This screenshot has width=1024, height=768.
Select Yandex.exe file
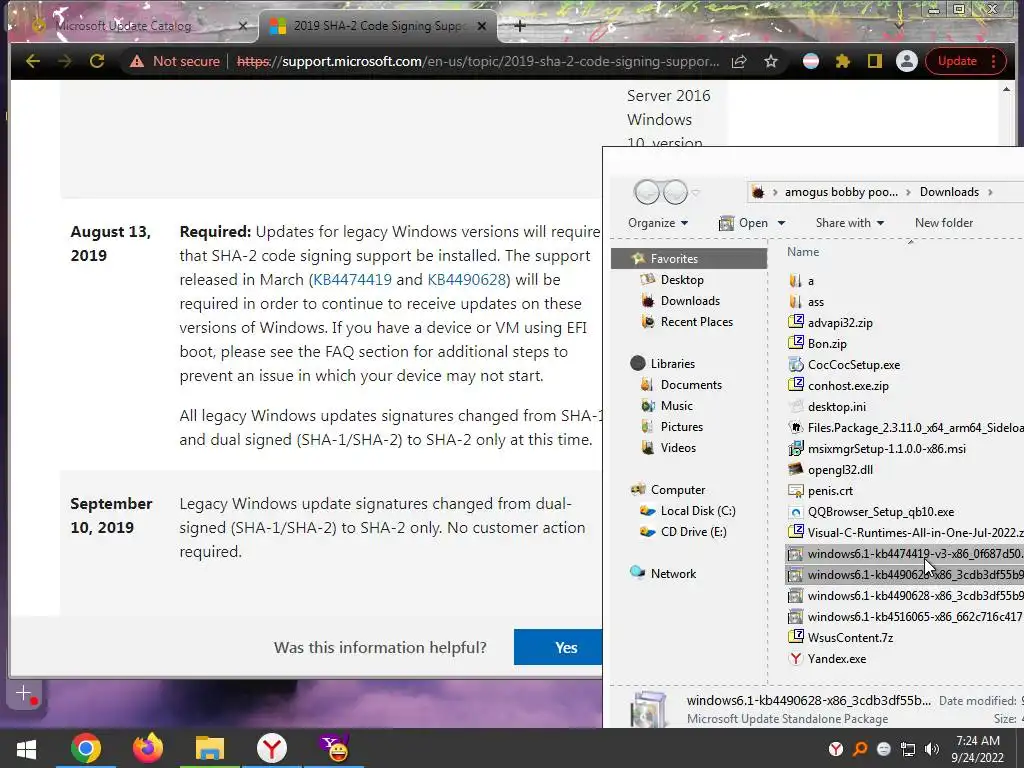[837, 658]
